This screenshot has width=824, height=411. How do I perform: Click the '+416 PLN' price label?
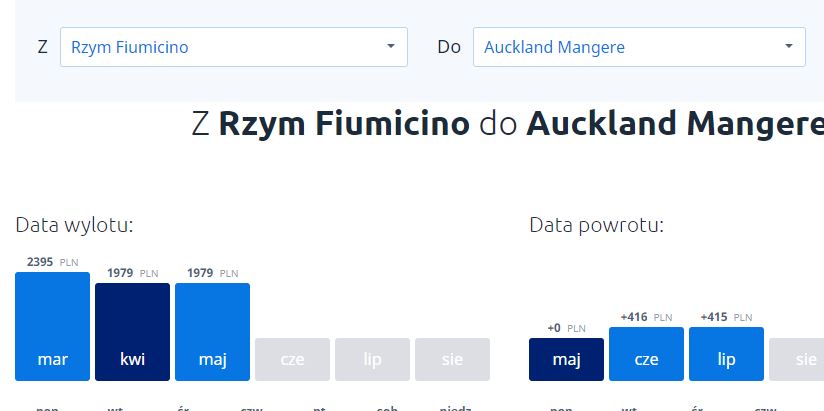tap(646, 317)
